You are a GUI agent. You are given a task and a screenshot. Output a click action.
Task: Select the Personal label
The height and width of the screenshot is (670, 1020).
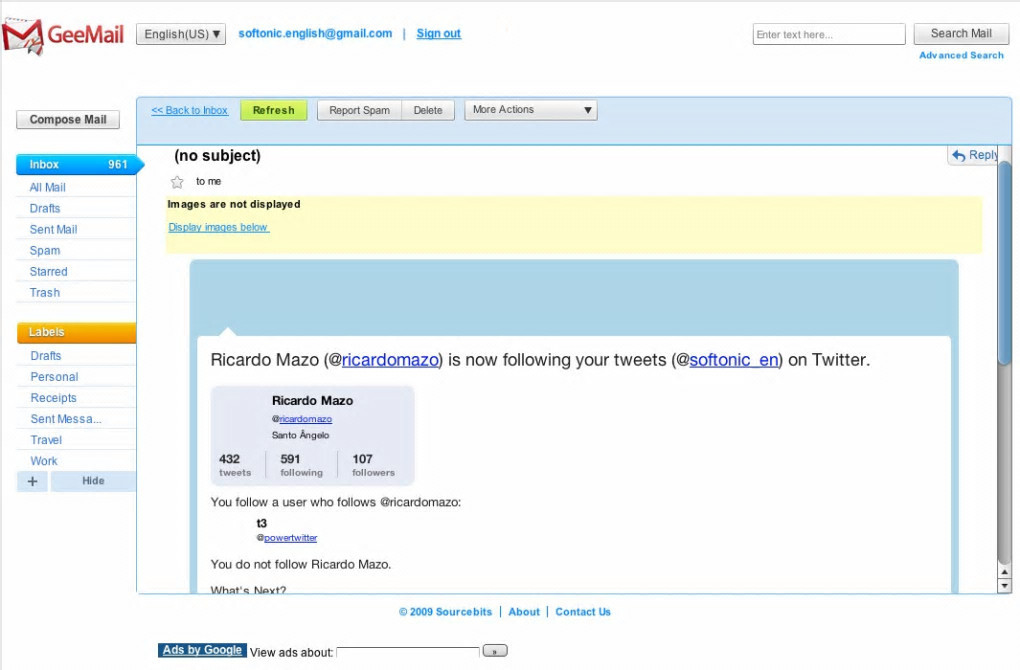[x=54, y=377]
